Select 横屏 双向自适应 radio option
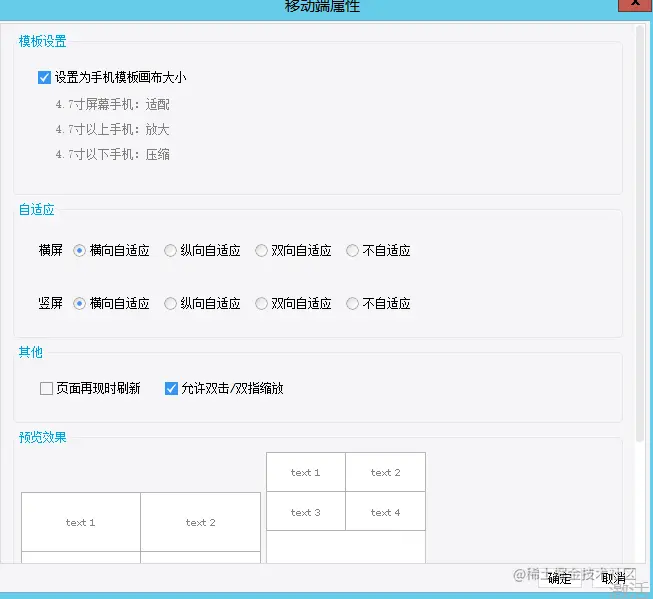 click(261, 250)
